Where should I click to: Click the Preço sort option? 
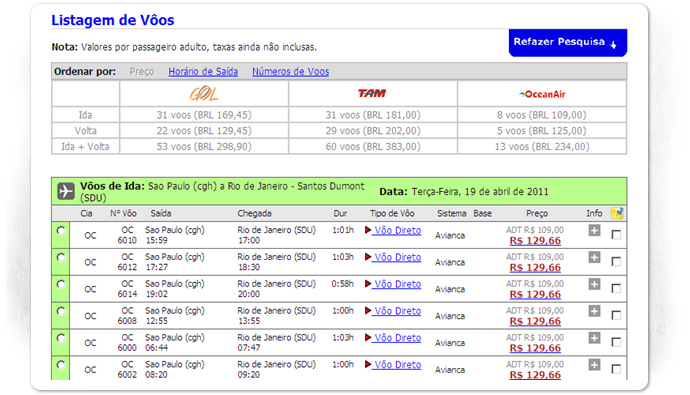tap(142, 71)
